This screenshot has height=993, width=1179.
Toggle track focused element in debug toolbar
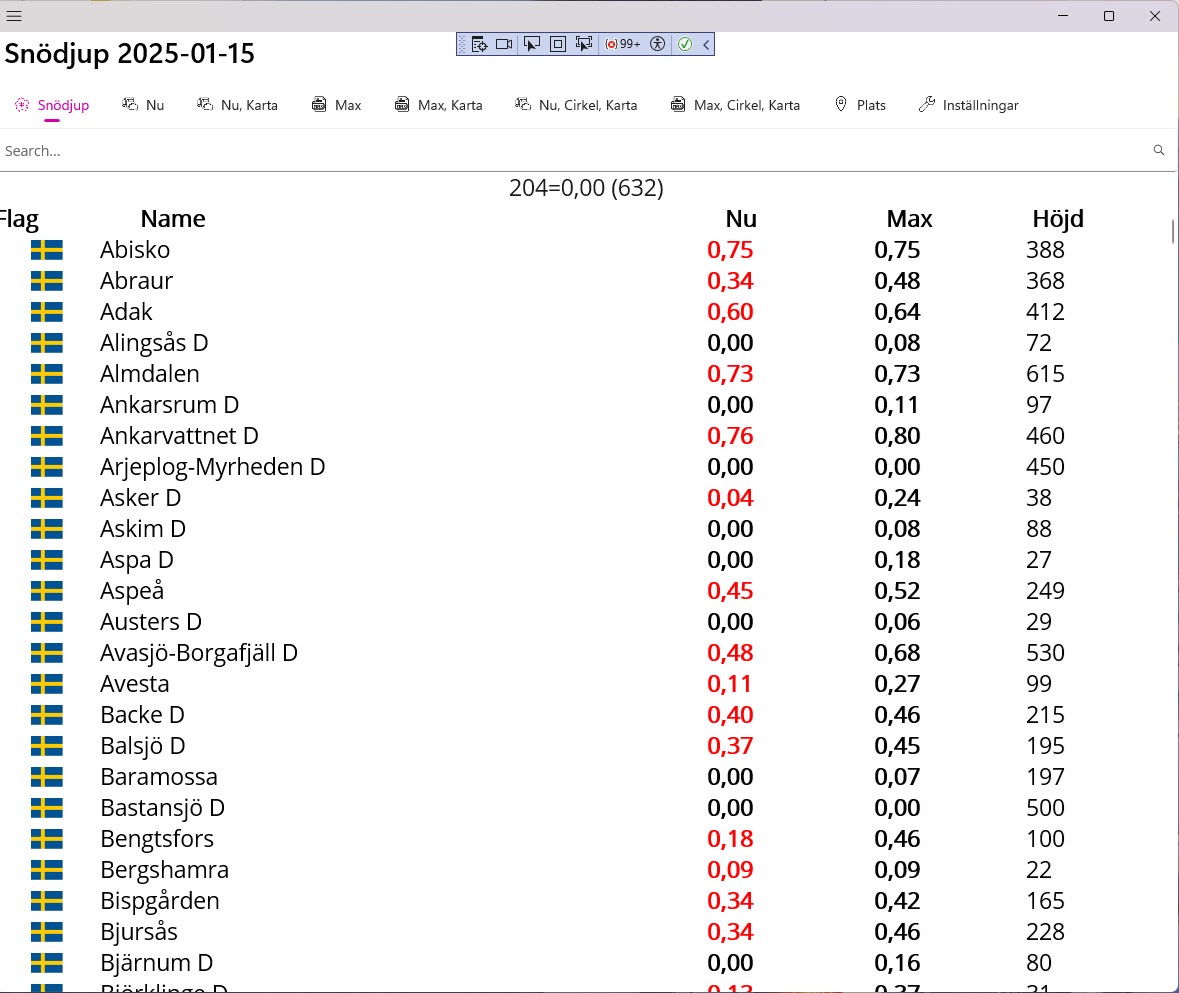(x=583, y=44)
